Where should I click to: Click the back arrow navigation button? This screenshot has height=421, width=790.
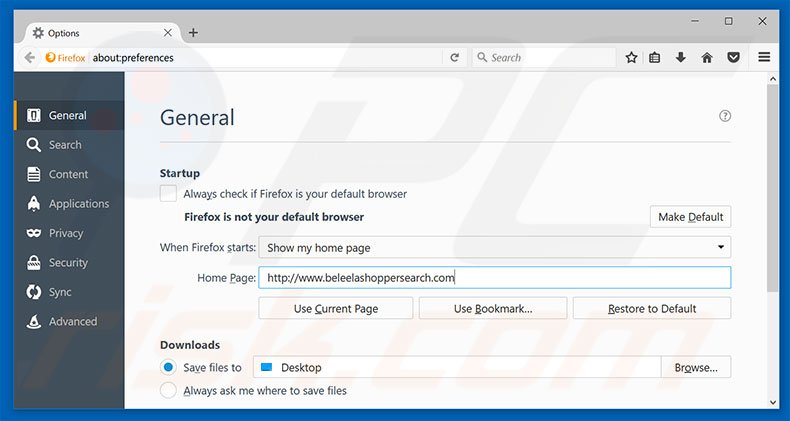(x=30, y=57)
